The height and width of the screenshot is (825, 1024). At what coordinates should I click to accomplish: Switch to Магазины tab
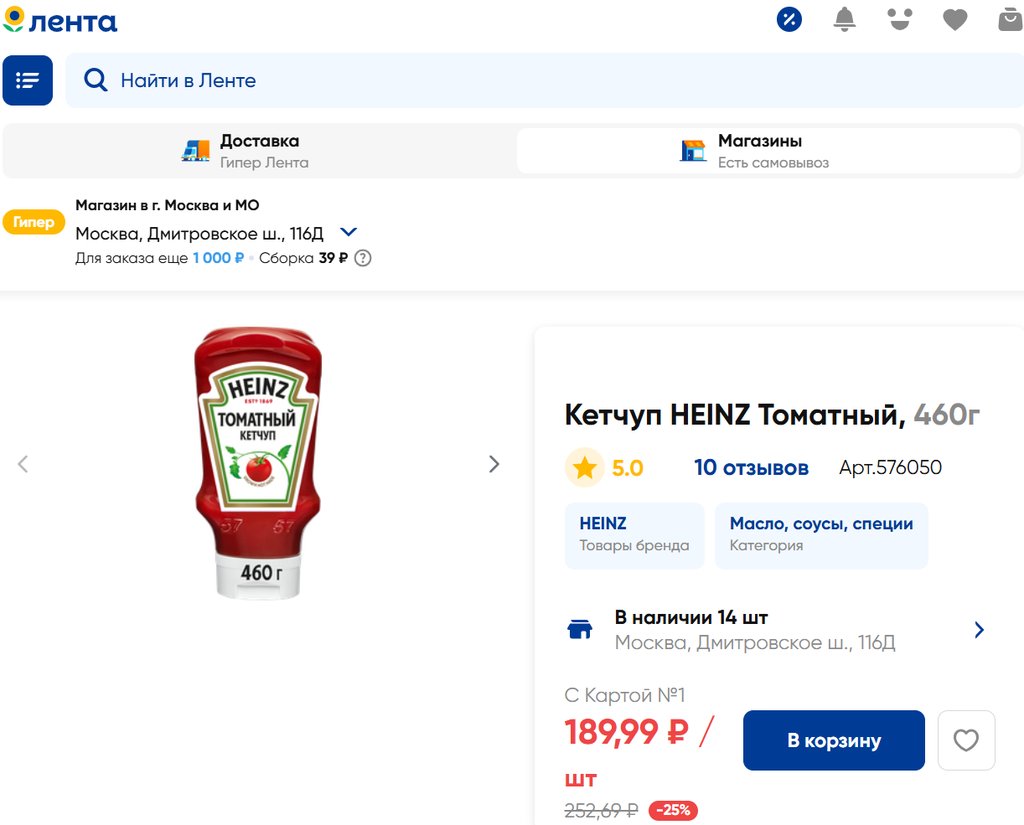click(x=769, y=151)
